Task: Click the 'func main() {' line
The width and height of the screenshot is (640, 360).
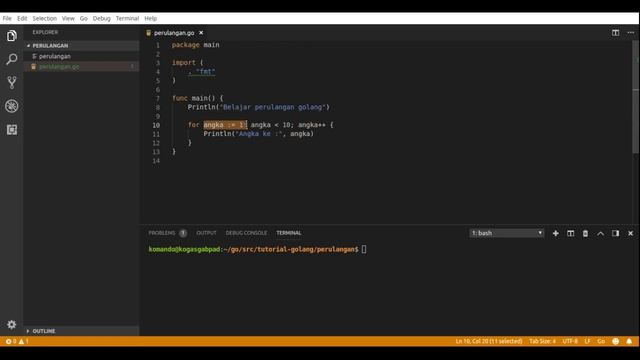Action: click(198, 98)
